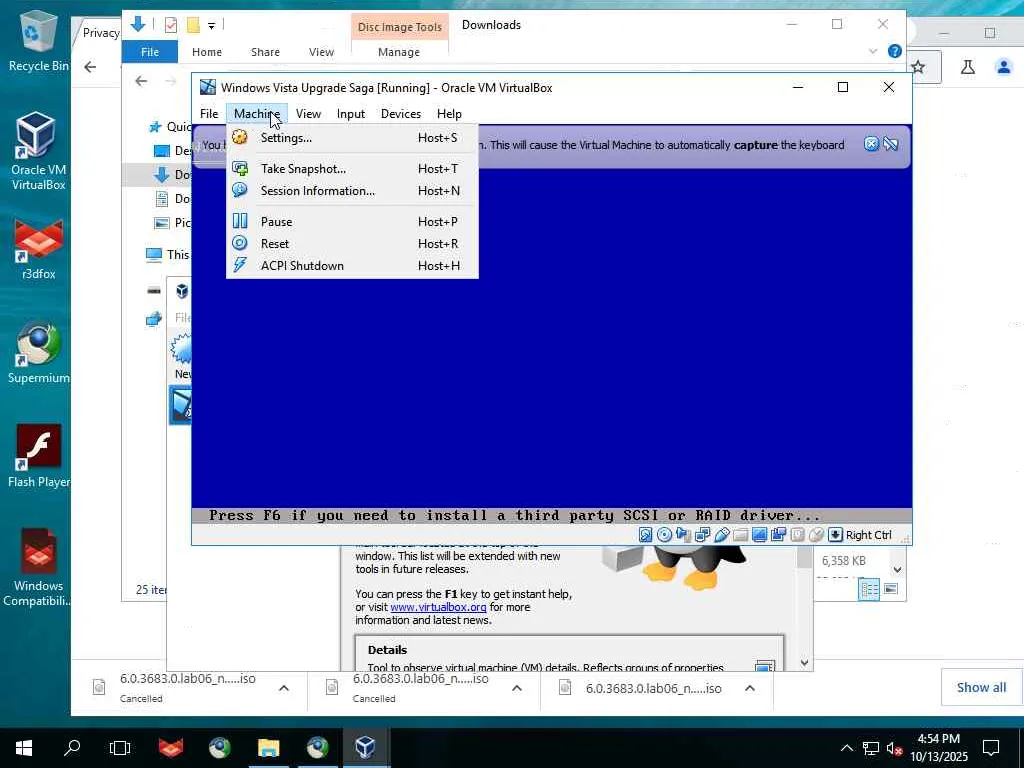
Task: Open the browser labs flask icon
Action: coord(968,67)
